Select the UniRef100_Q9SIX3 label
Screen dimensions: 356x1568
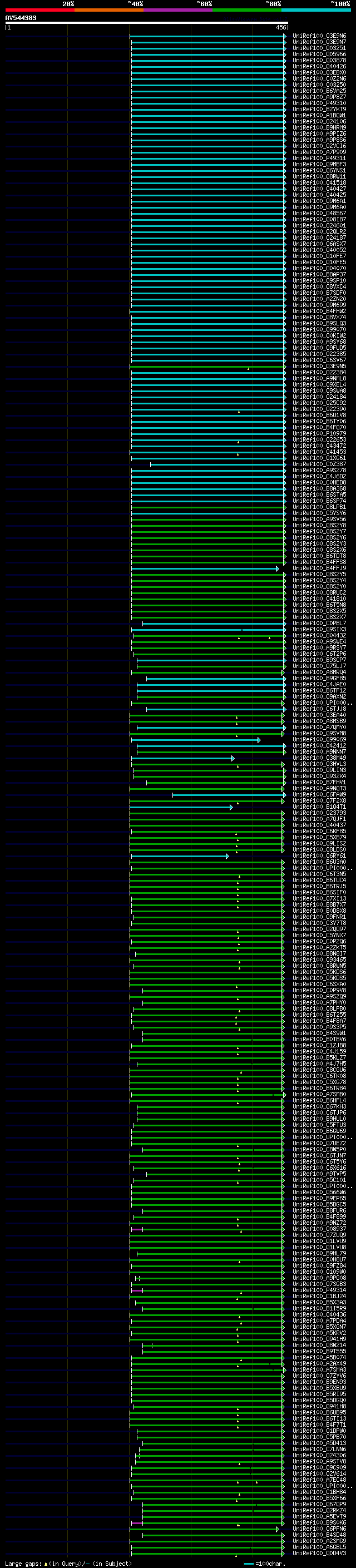[319, 630]
